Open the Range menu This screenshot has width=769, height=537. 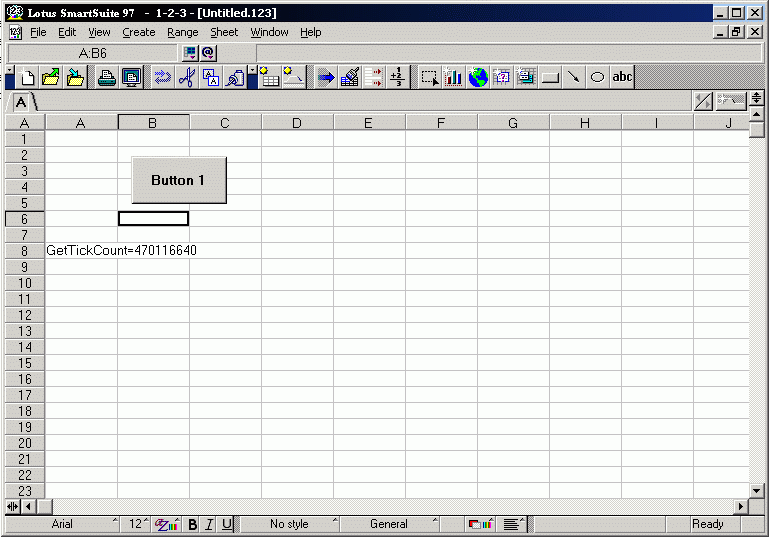point(183,32)
